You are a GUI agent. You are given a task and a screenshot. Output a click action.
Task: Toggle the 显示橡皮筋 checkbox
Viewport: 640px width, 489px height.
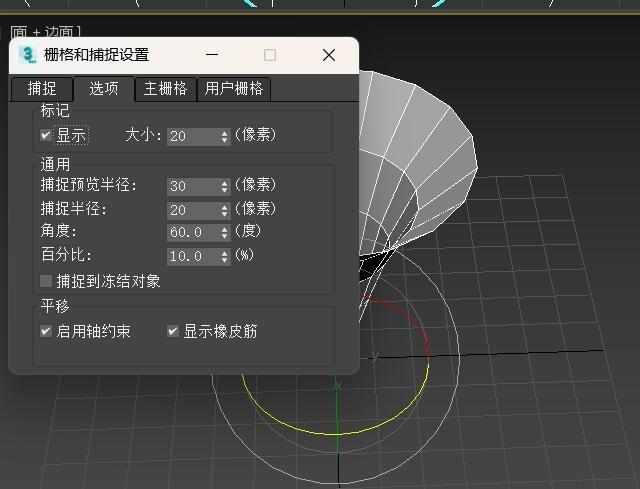173,331
